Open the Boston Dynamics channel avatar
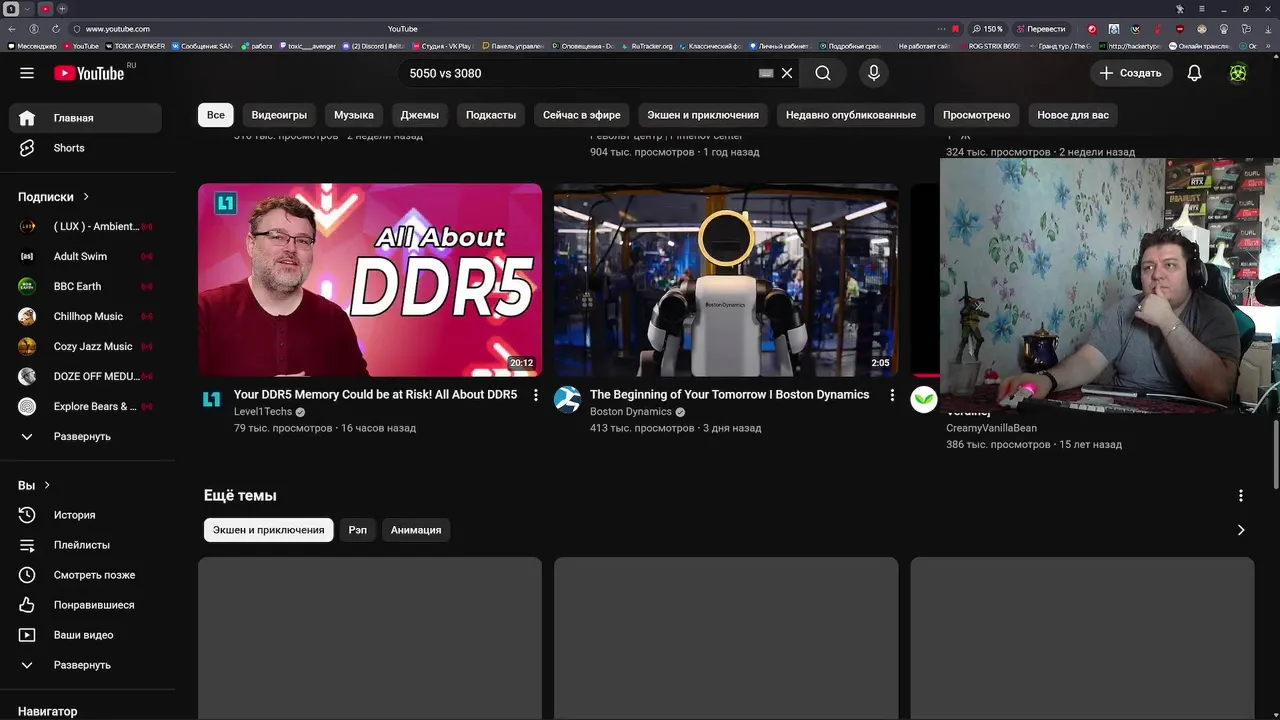 pos(567,399)
